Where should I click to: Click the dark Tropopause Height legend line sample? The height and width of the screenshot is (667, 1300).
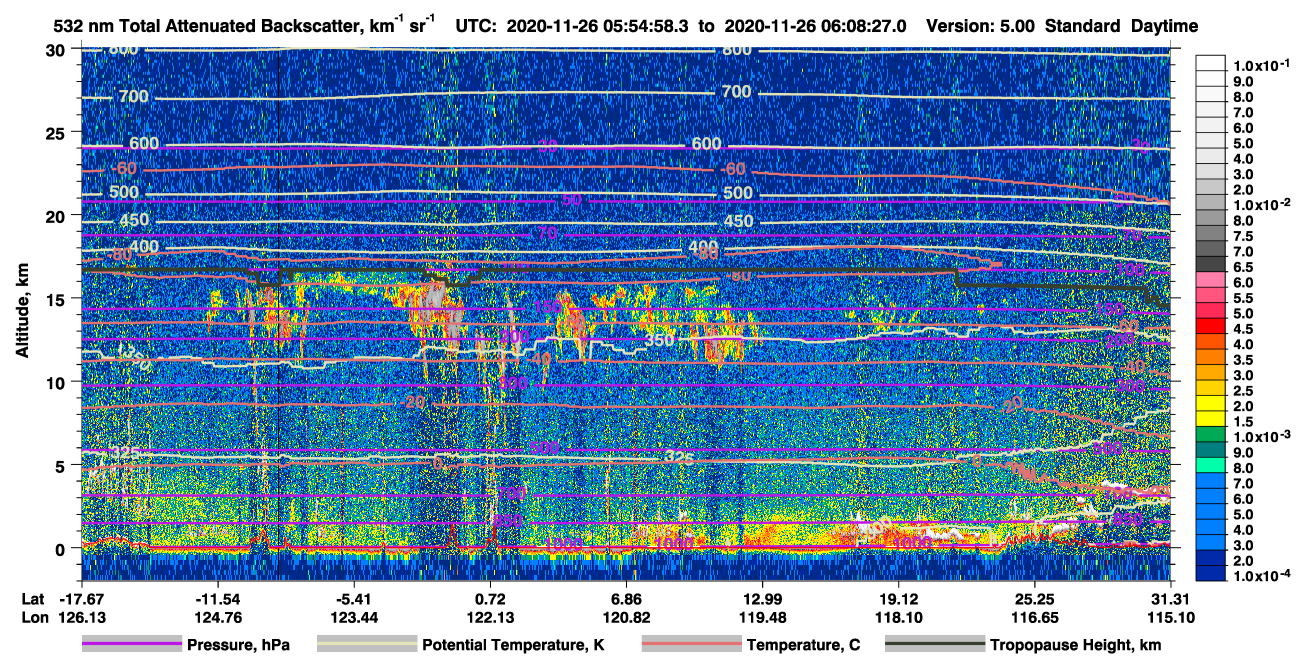pos(935,645)
